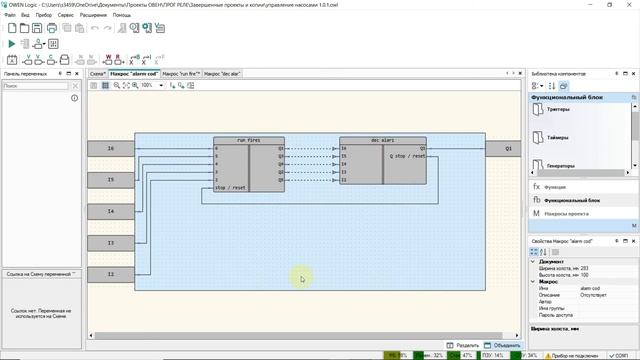The image size is (640, 360).
Task: Open the Расширения menu
Action: tap(93, 15)
